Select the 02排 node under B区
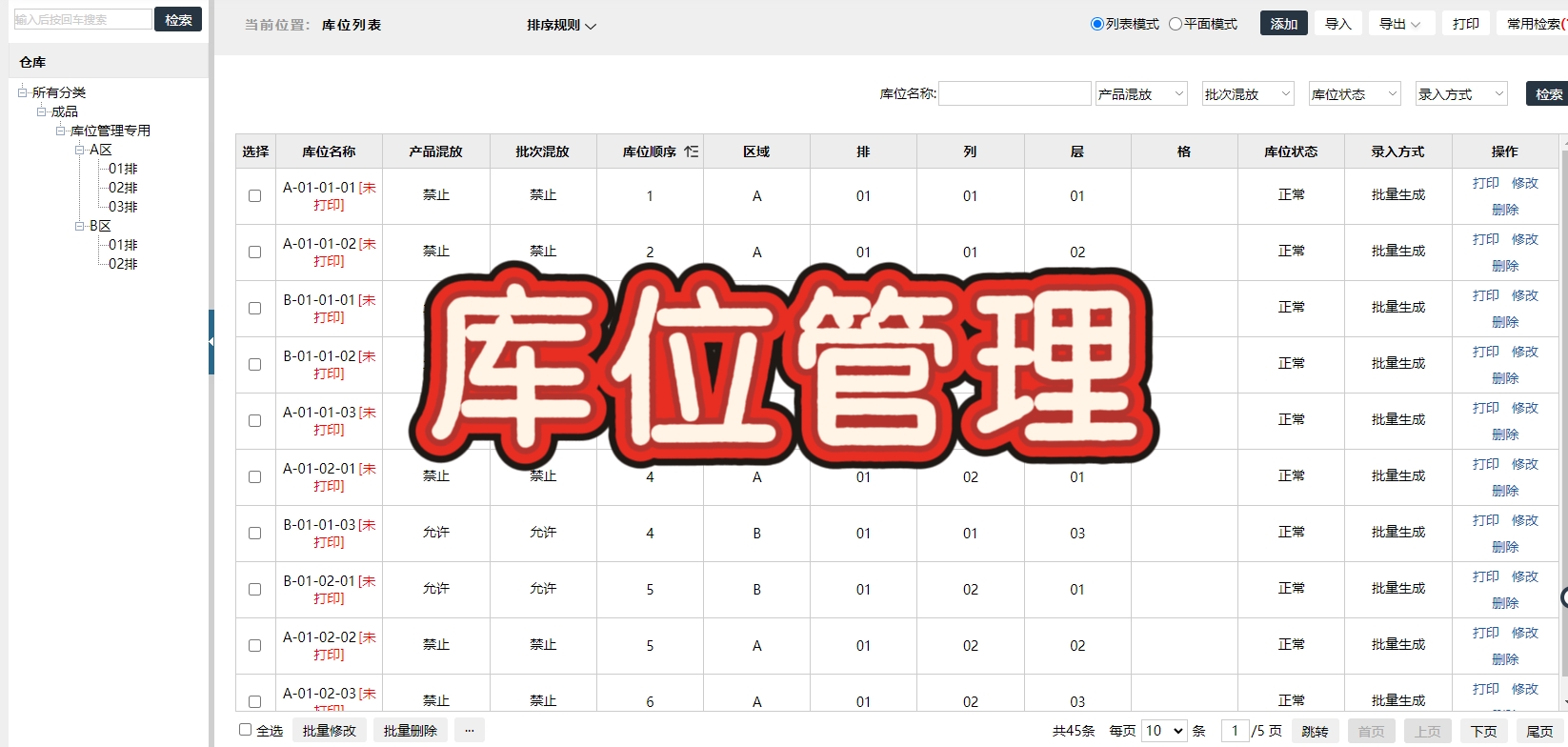Image resolution: width=1568 pixels, height=747 pixels. pyautogui.click(x=123, y=264)
